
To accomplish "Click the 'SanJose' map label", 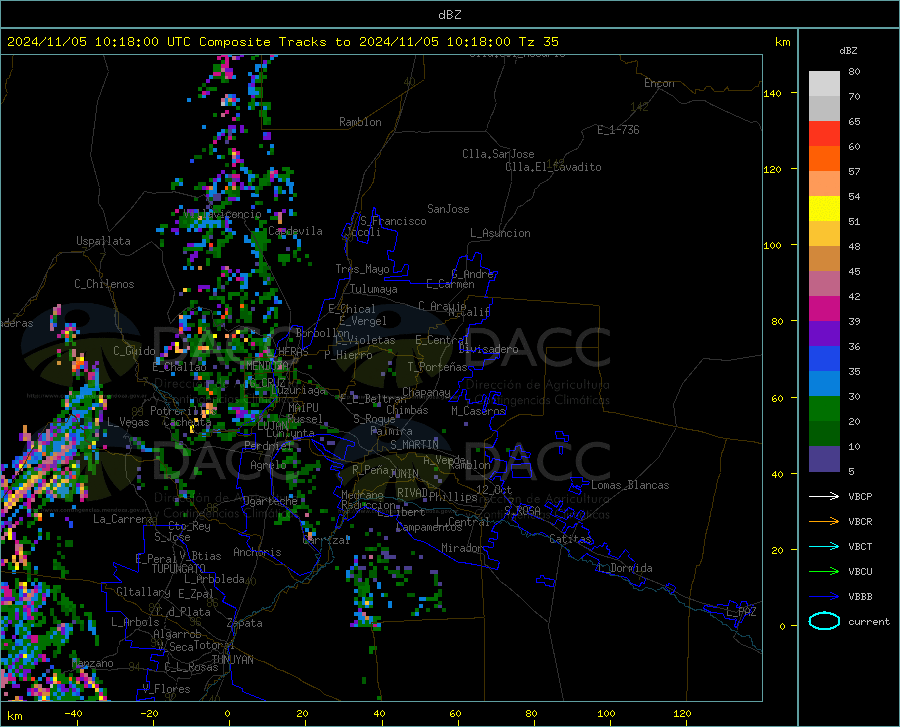I will [x=448, y=209].
